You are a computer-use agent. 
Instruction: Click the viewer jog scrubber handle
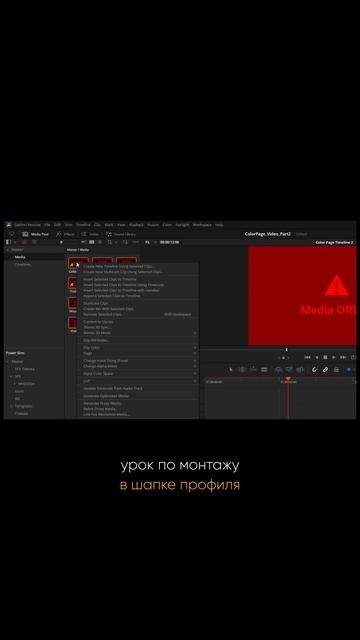click(287, 350)
